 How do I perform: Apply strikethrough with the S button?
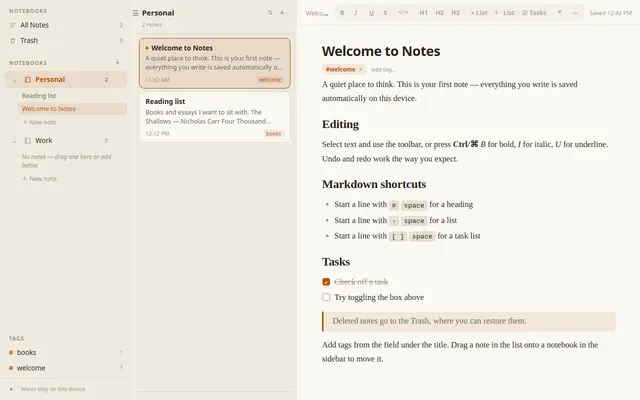(x=385, y=13)
